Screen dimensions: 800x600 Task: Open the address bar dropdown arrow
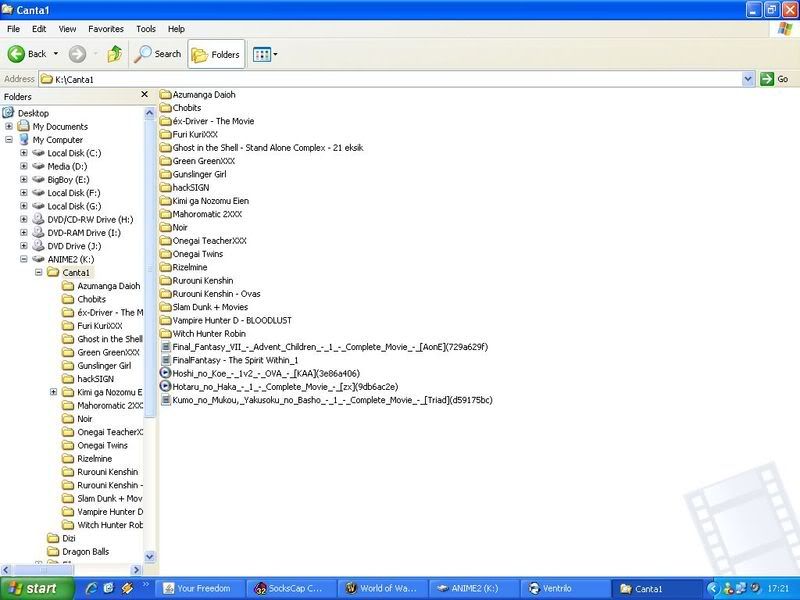[748, 79]
